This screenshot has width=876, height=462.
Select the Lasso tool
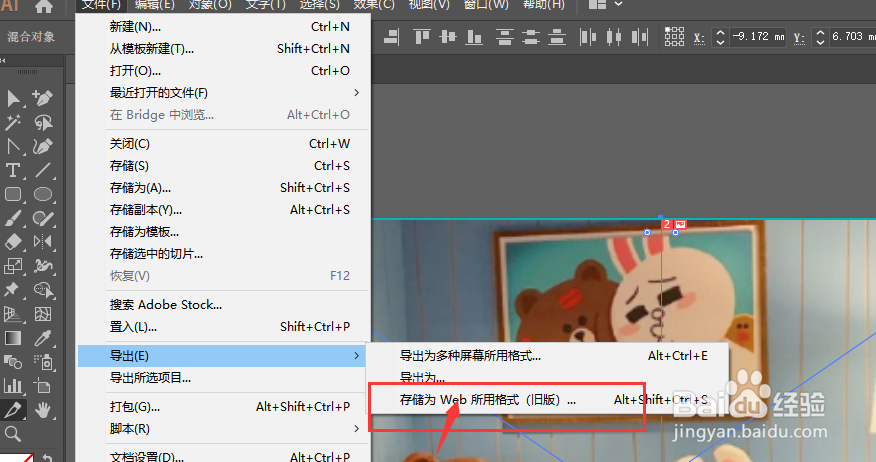click(43, 122)
